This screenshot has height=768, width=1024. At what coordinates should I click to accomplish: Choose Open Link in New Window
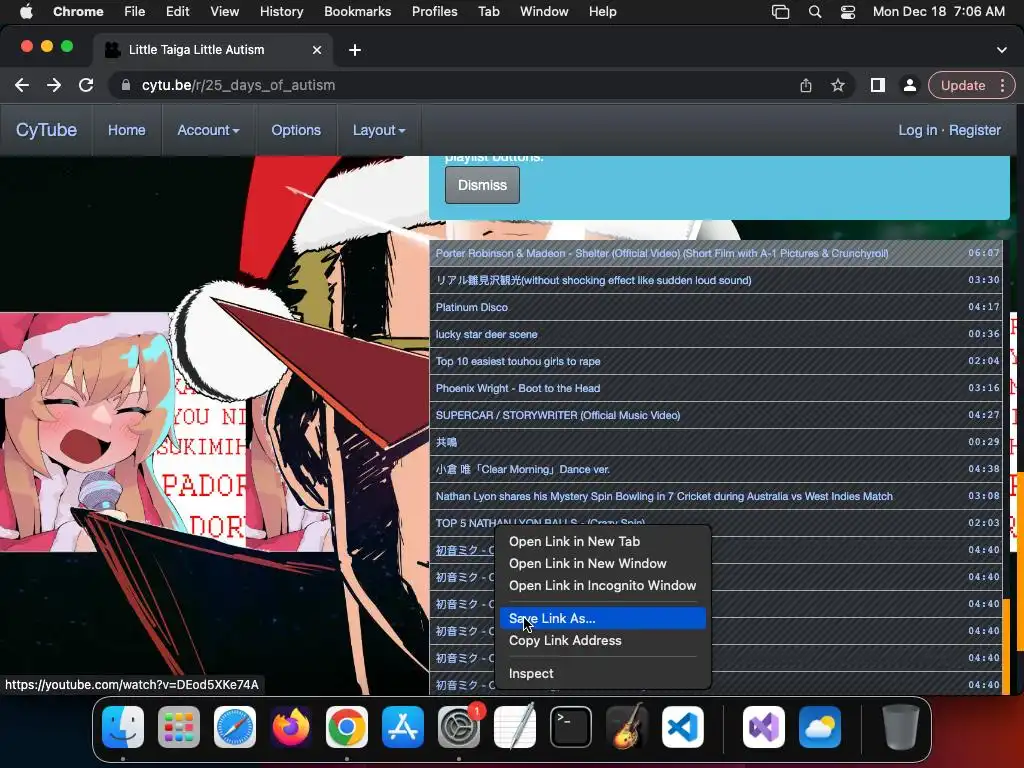602,564
